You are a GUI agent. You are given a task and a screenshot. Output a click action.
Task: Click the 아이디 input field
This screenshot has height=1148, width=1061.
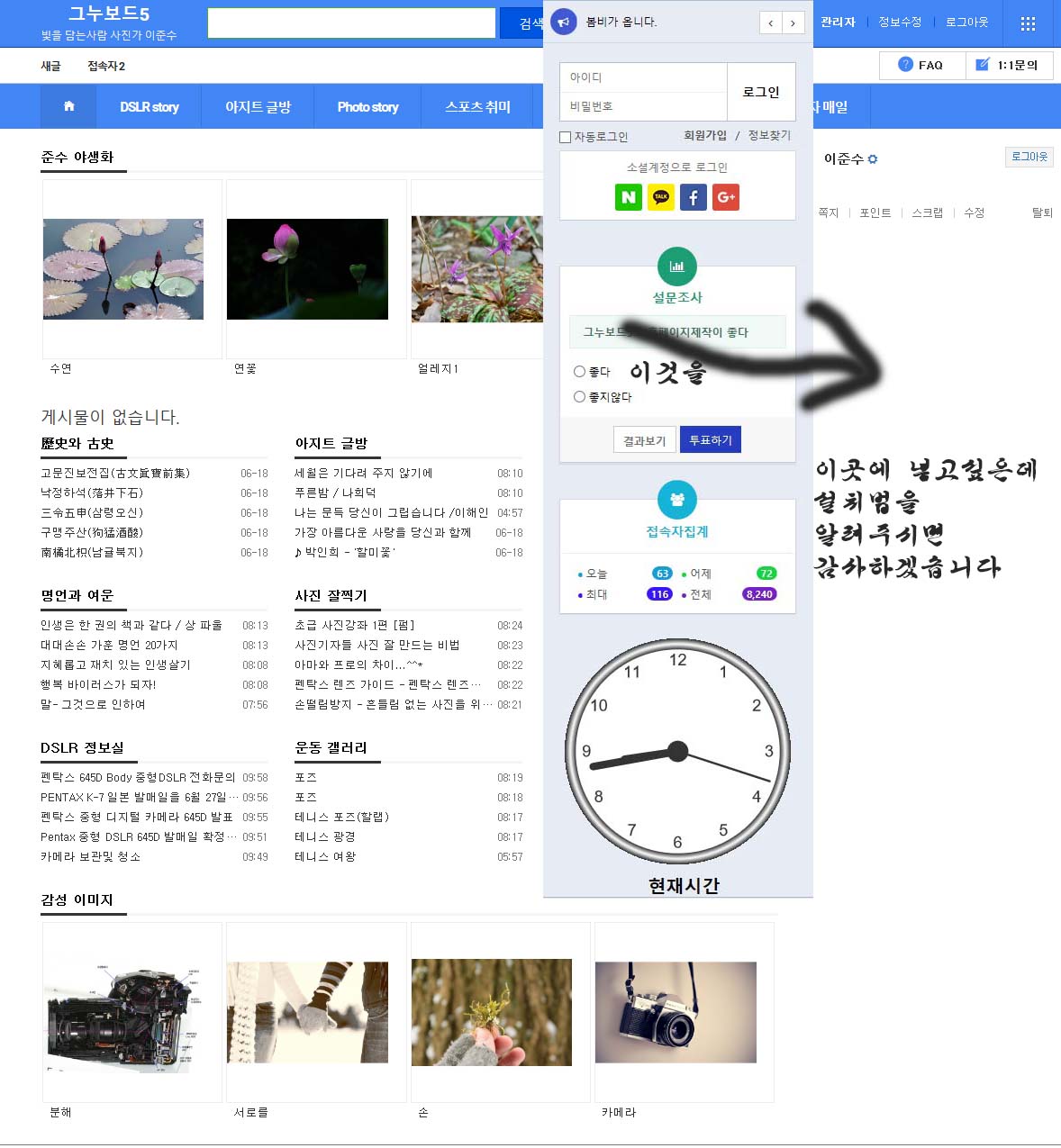pyautogui.click(x=643, y=77)
